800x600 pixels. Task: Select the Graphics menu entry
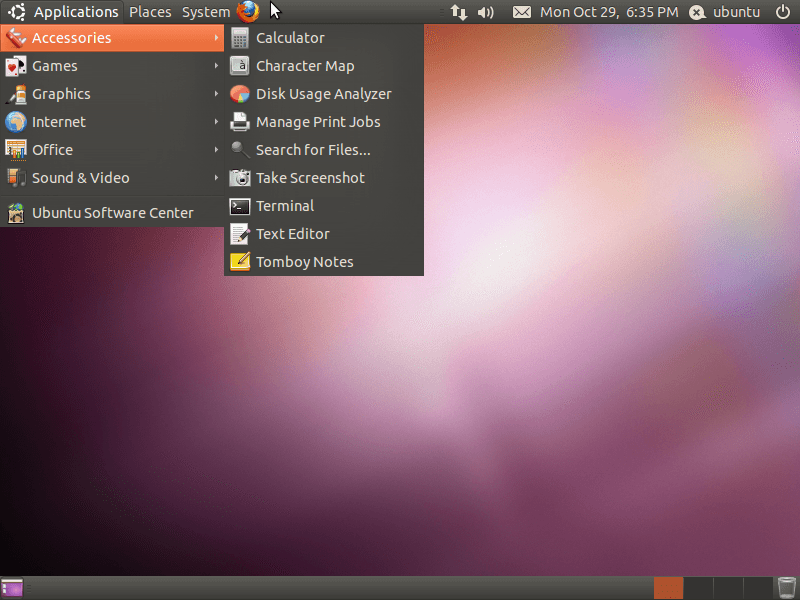pos(112,94)
